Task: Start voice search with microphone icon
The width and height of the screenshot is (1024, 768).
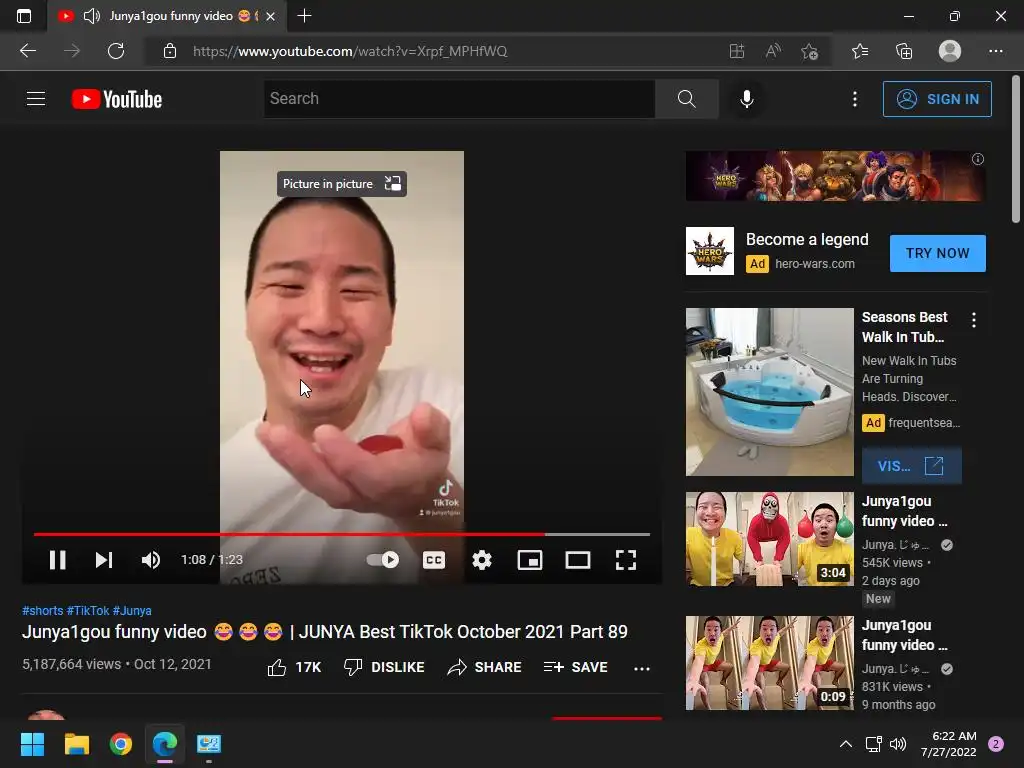Action: (x=746, y=99)
